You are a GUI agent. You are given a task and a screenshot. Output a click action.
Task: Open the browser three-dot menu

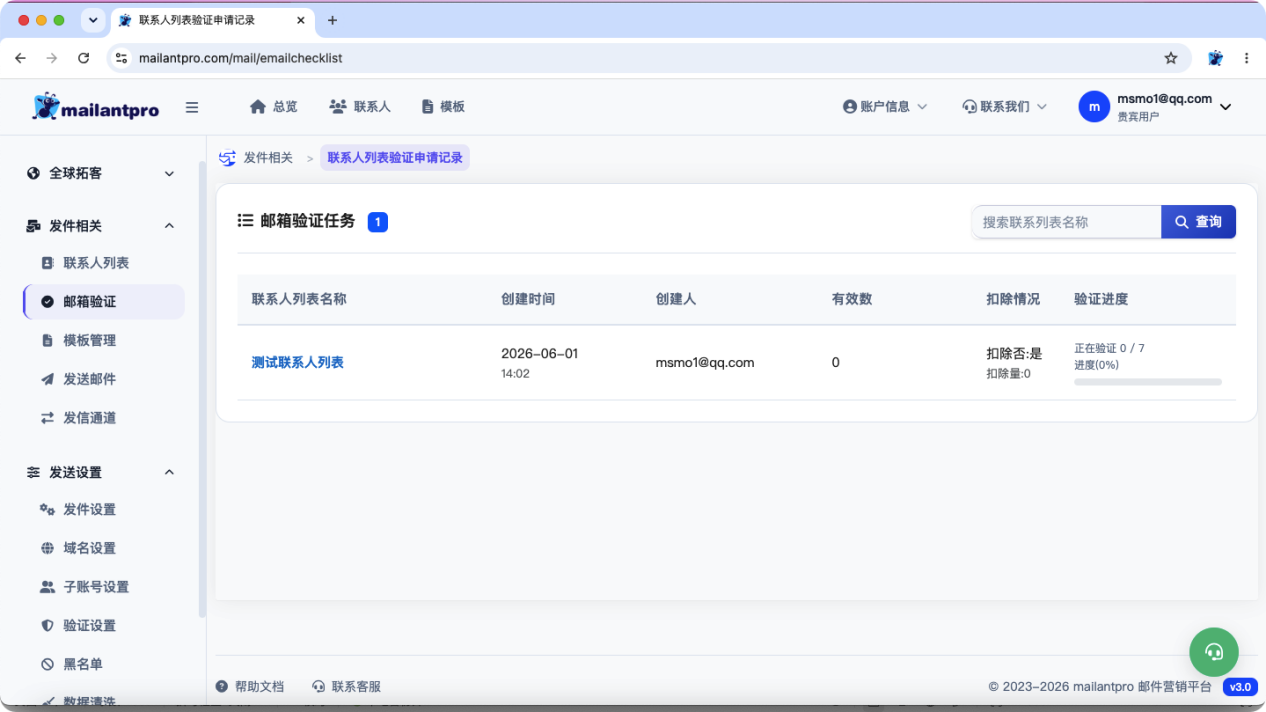point(1246,58)
